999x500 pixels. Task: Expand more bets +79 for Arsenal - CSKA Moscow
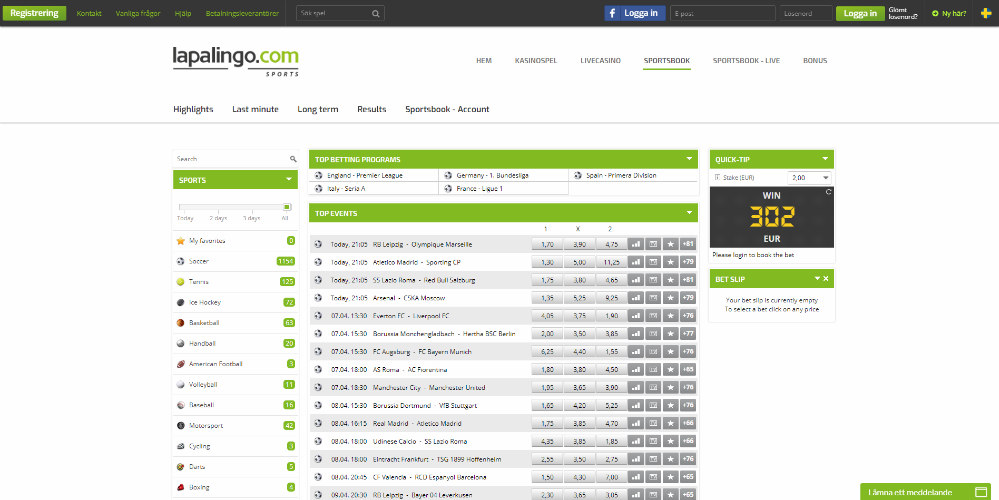(687, 297)
